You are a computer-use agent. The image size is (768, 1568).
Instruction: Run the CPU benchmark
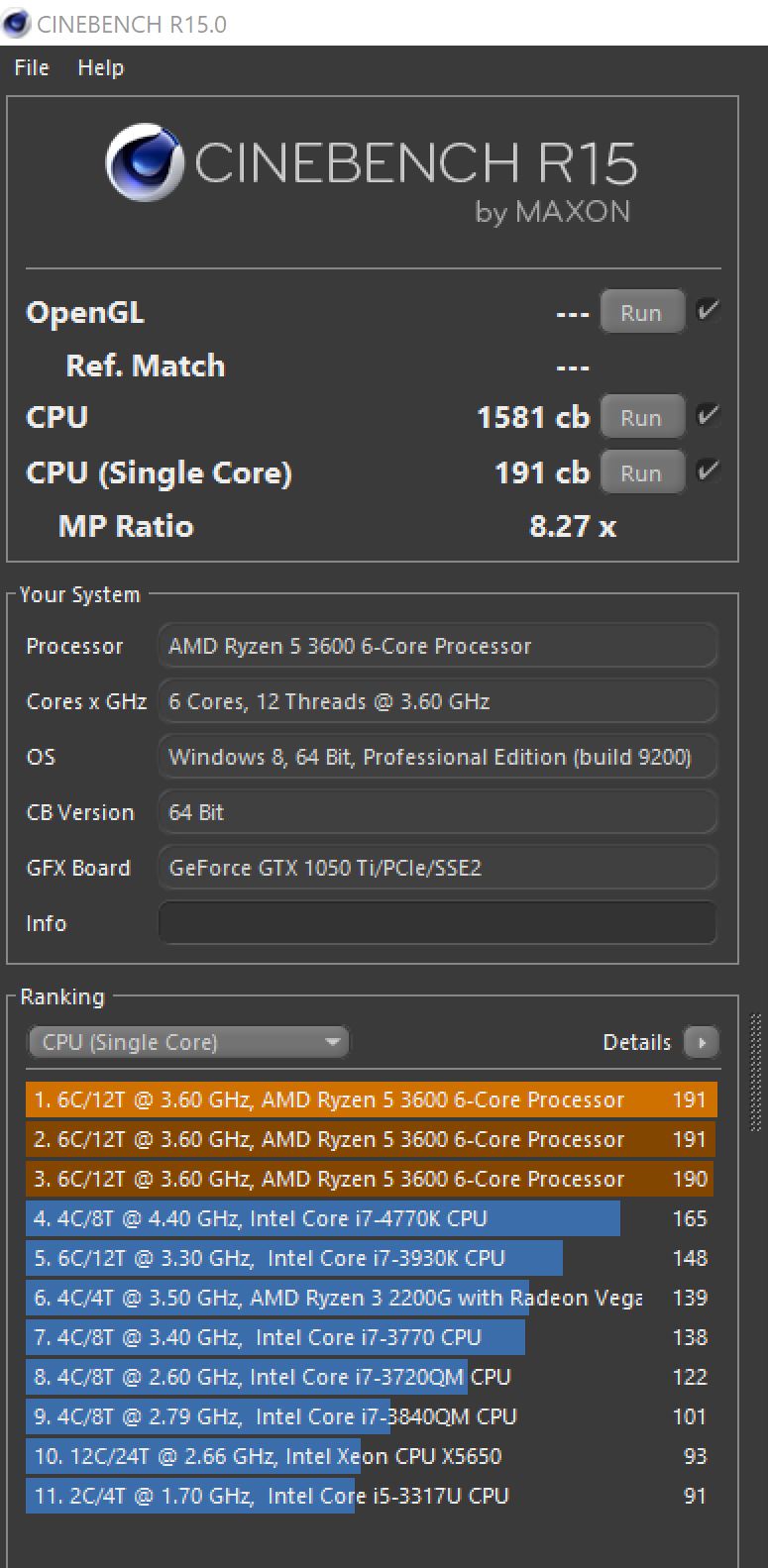(641, 418)
